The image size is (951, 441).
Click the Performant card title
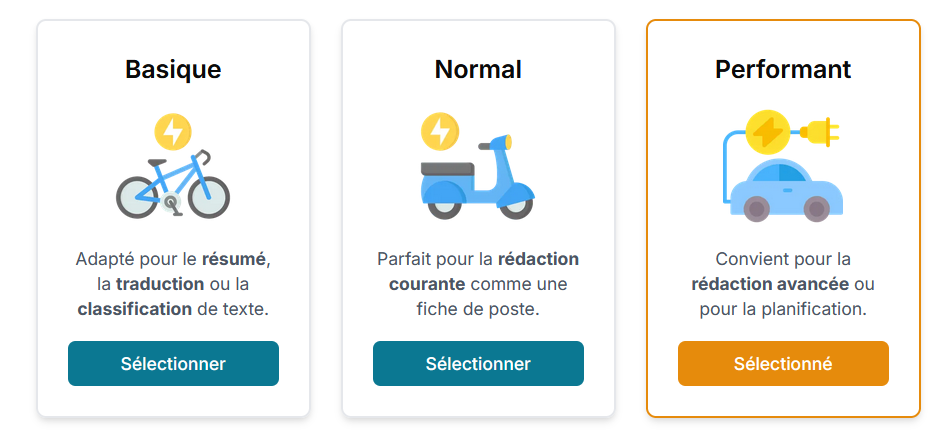point(783,69)
